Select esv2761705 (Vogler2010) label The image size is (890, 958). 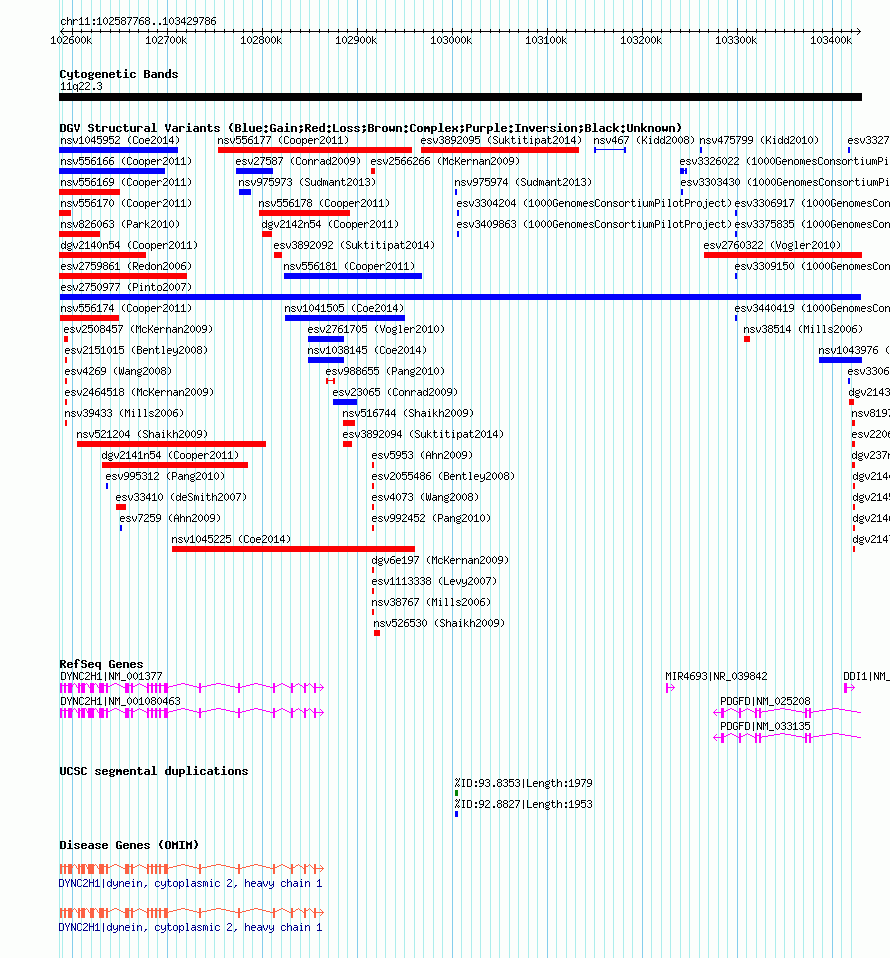[376, 329]
